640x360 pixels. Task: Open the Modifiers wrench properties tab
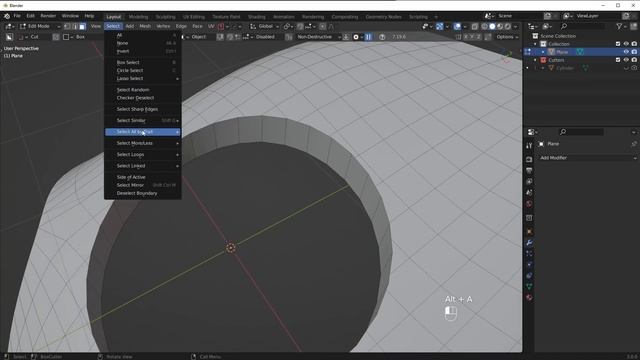(x=529, y=242)
